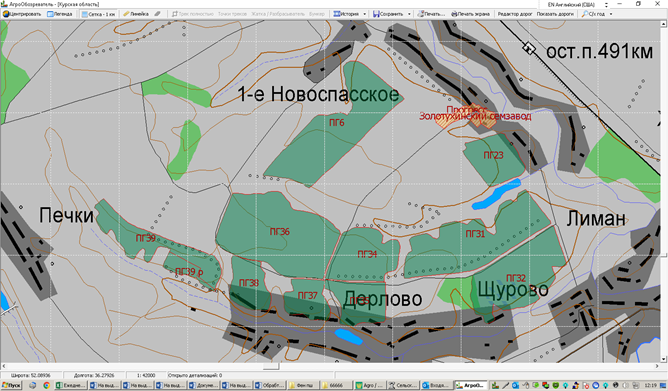This screenshot has width=668, height=391.
Task: Select field ПГ32 on the map
Action: tap(516, 278)
